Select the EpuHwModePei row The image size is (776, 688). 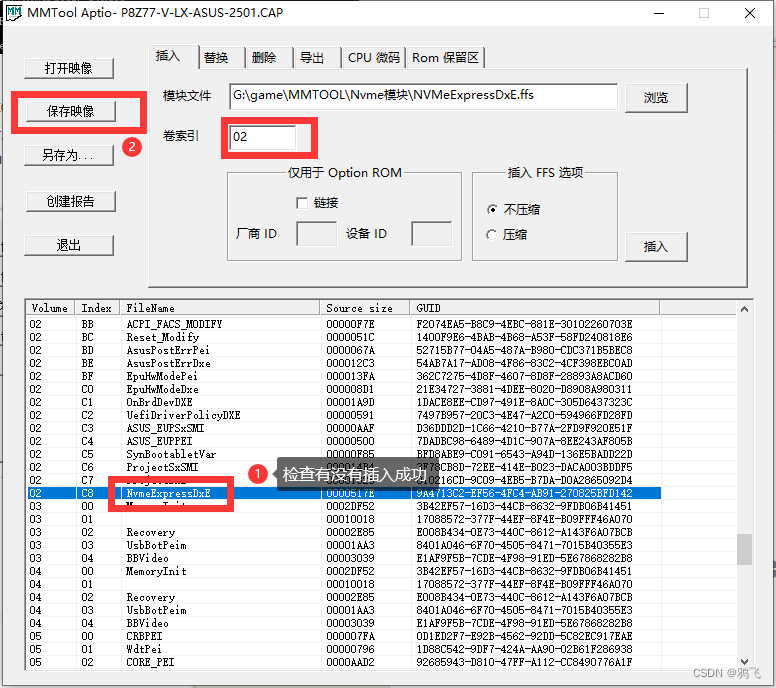click(x=343, y=376)
